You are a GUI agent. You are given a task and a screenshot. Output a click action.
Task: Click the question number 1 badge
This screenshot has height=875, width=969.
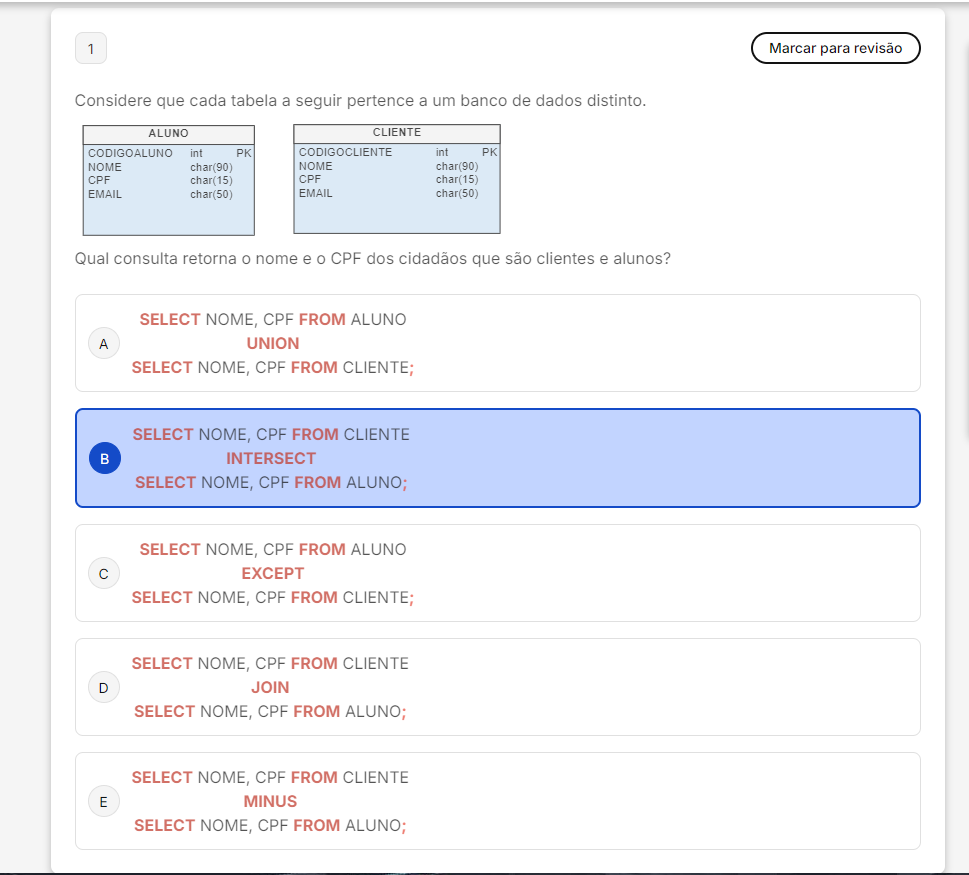tap(91, 48)
